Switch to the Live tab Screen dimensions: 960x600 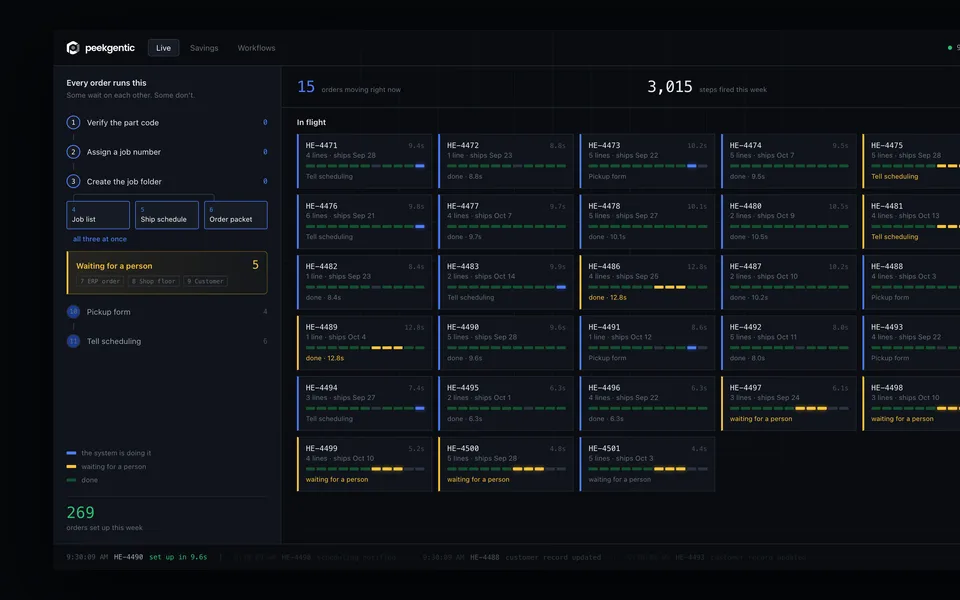point(163,48)
